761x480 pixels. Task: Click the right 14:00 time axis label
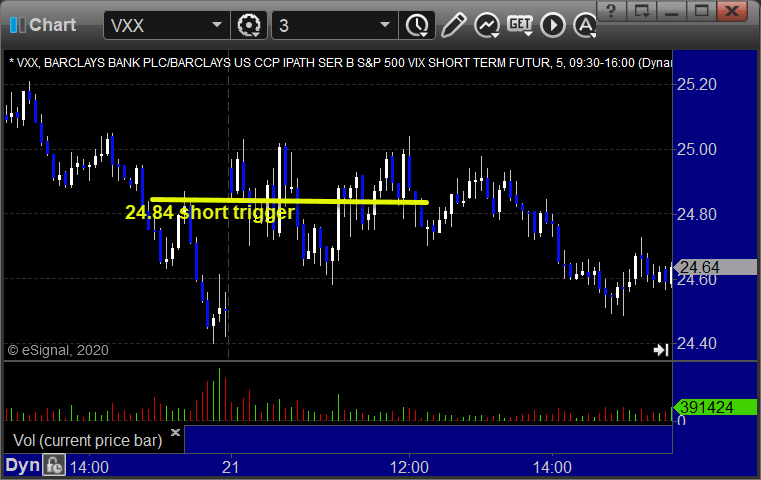click(x=552, y=467)
